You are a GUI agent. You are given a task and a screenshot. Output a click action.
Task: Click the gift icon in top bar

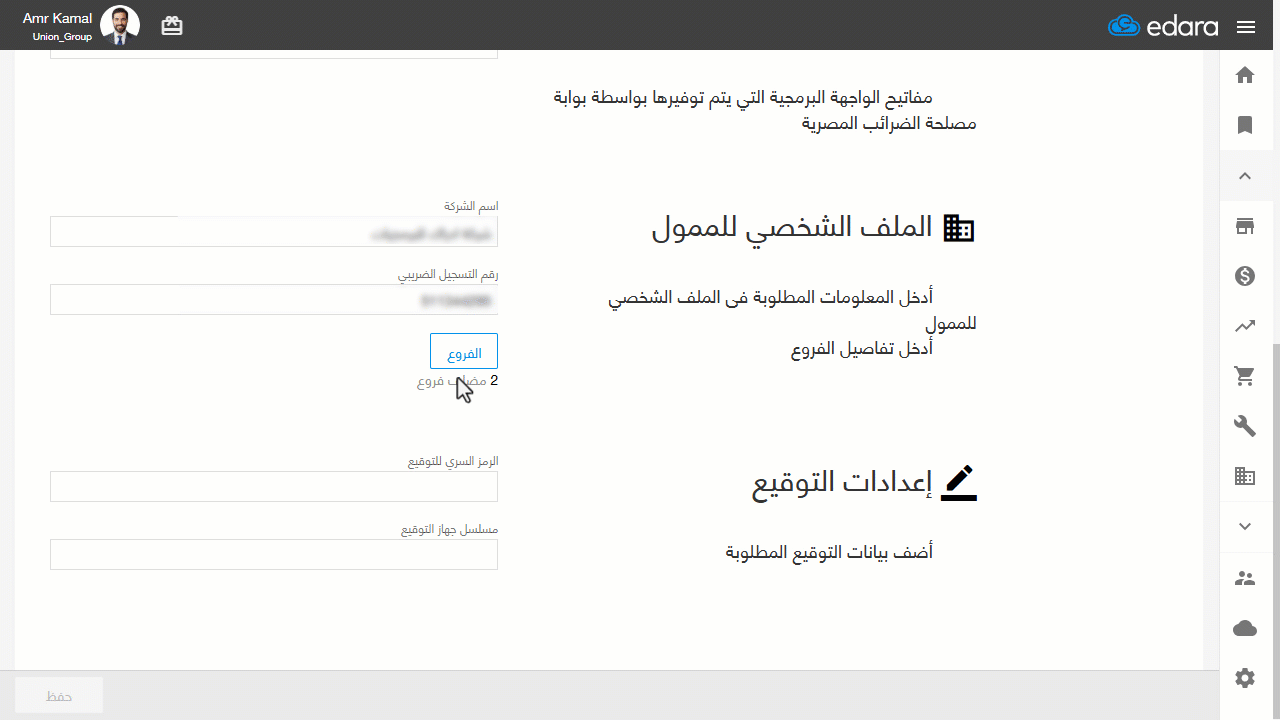click(x=172, y=26)
